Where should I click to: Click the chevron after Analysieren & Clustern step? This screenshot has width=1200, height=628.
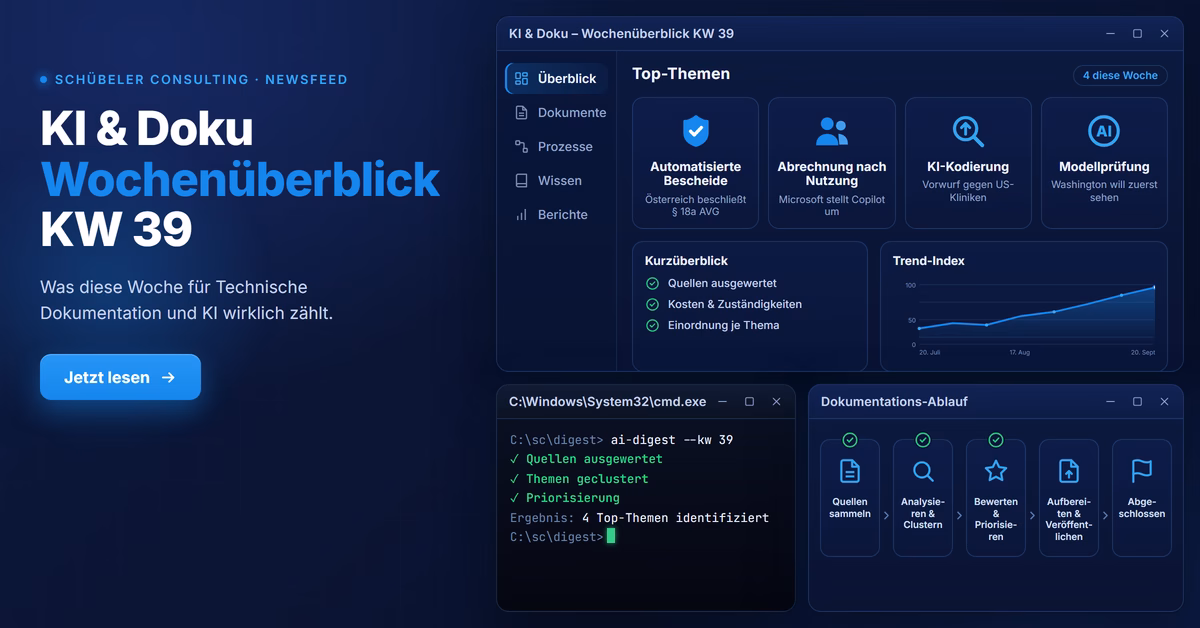click(959, 516)
